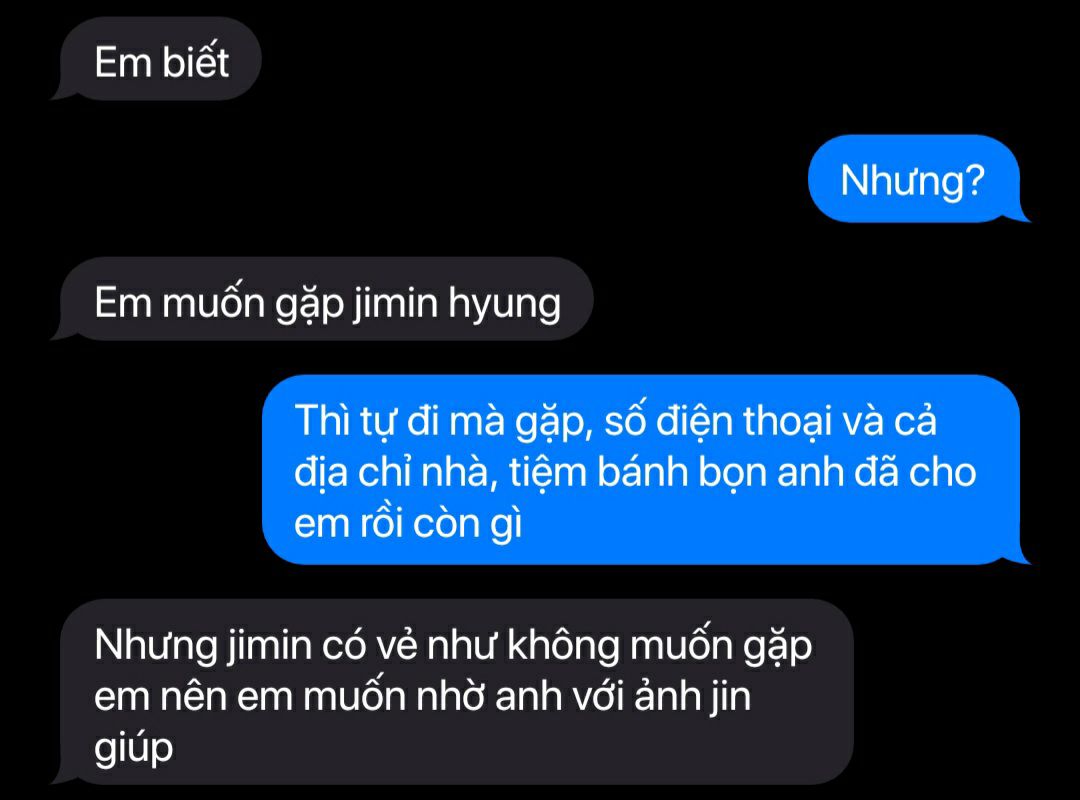Select the blue message starting "Thì tự đi"
This screenshot has width=1080, height=800.
click(646, 470)
